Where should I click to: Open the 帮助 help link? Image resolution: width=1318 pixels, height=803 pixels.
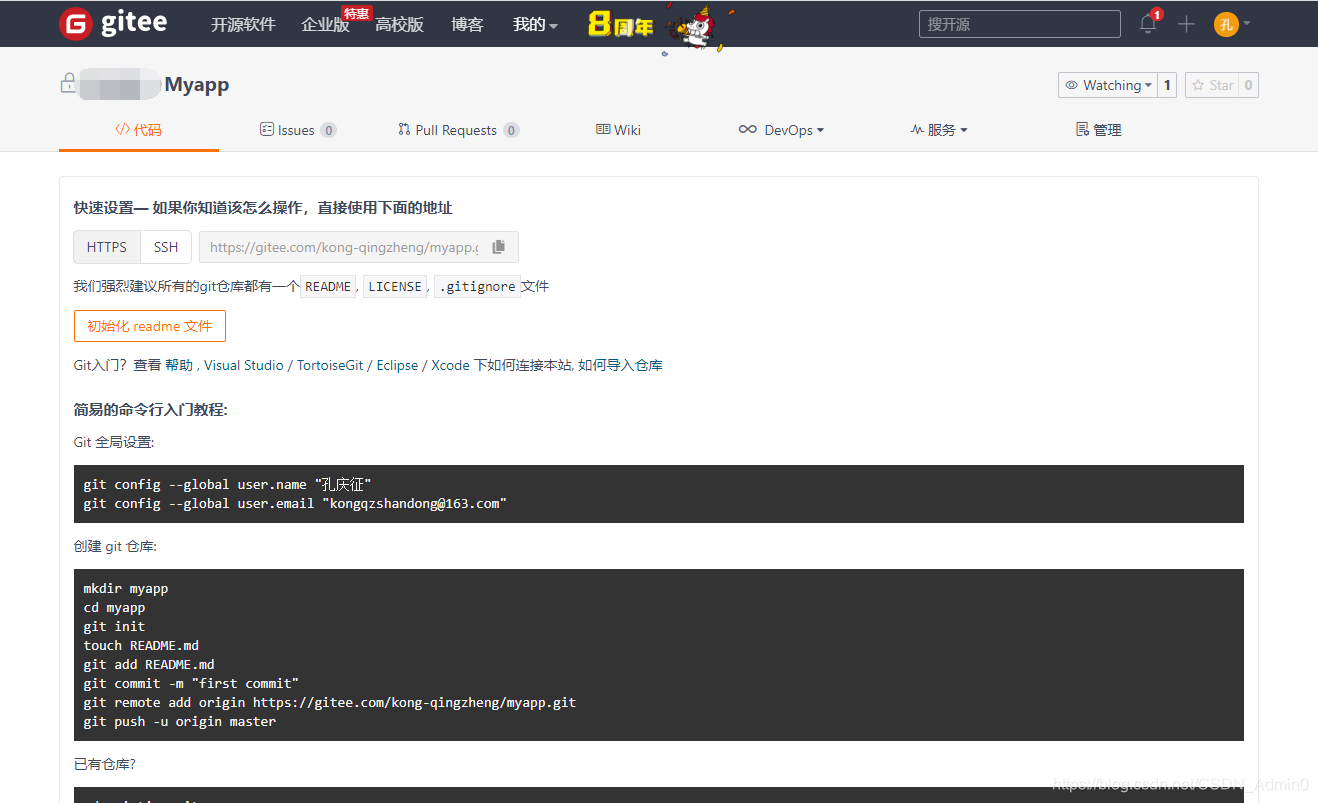coord(178,364)
